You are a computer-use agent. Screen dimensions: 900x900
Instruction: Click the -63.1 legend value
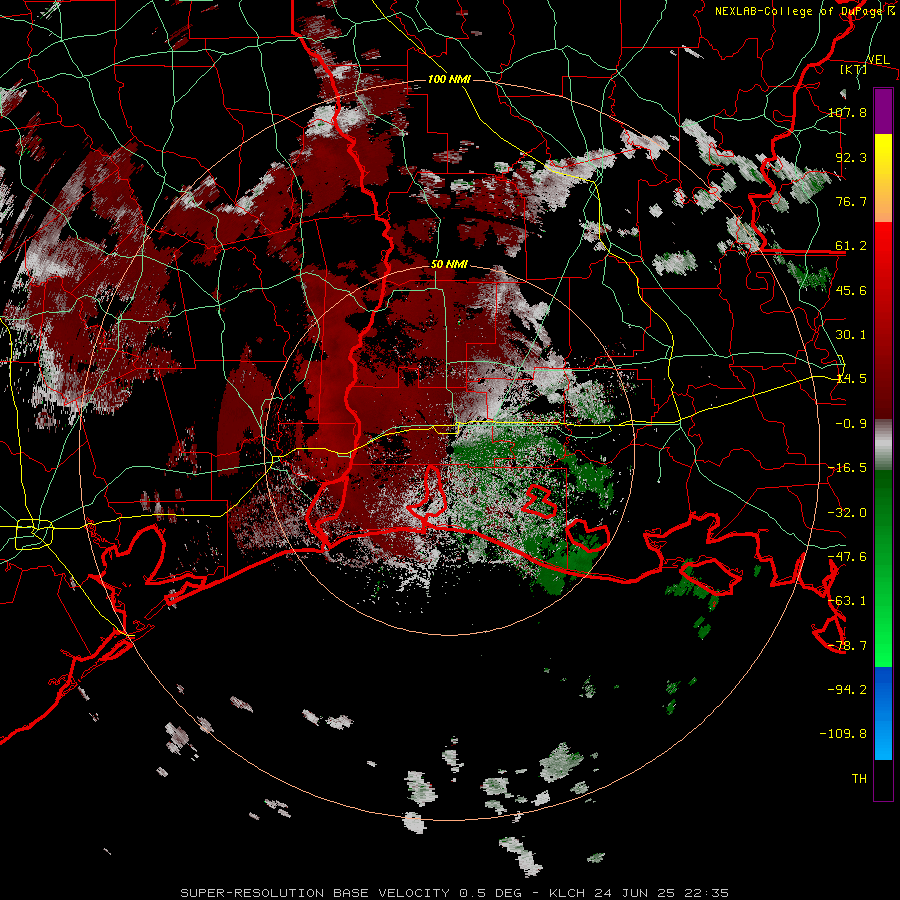coord(847,601)
